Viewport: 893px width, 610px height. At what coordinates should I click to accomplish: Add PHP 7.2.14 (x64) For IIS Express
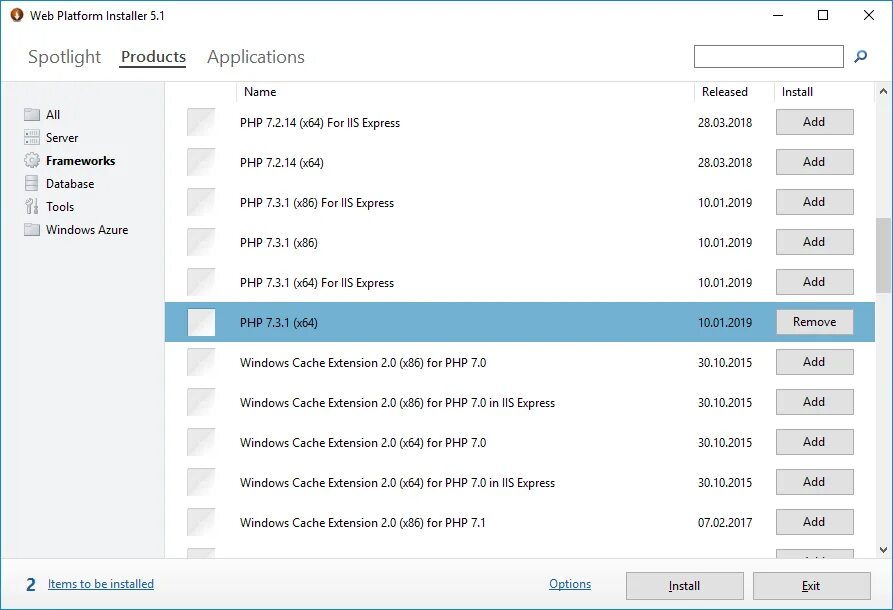814,122
